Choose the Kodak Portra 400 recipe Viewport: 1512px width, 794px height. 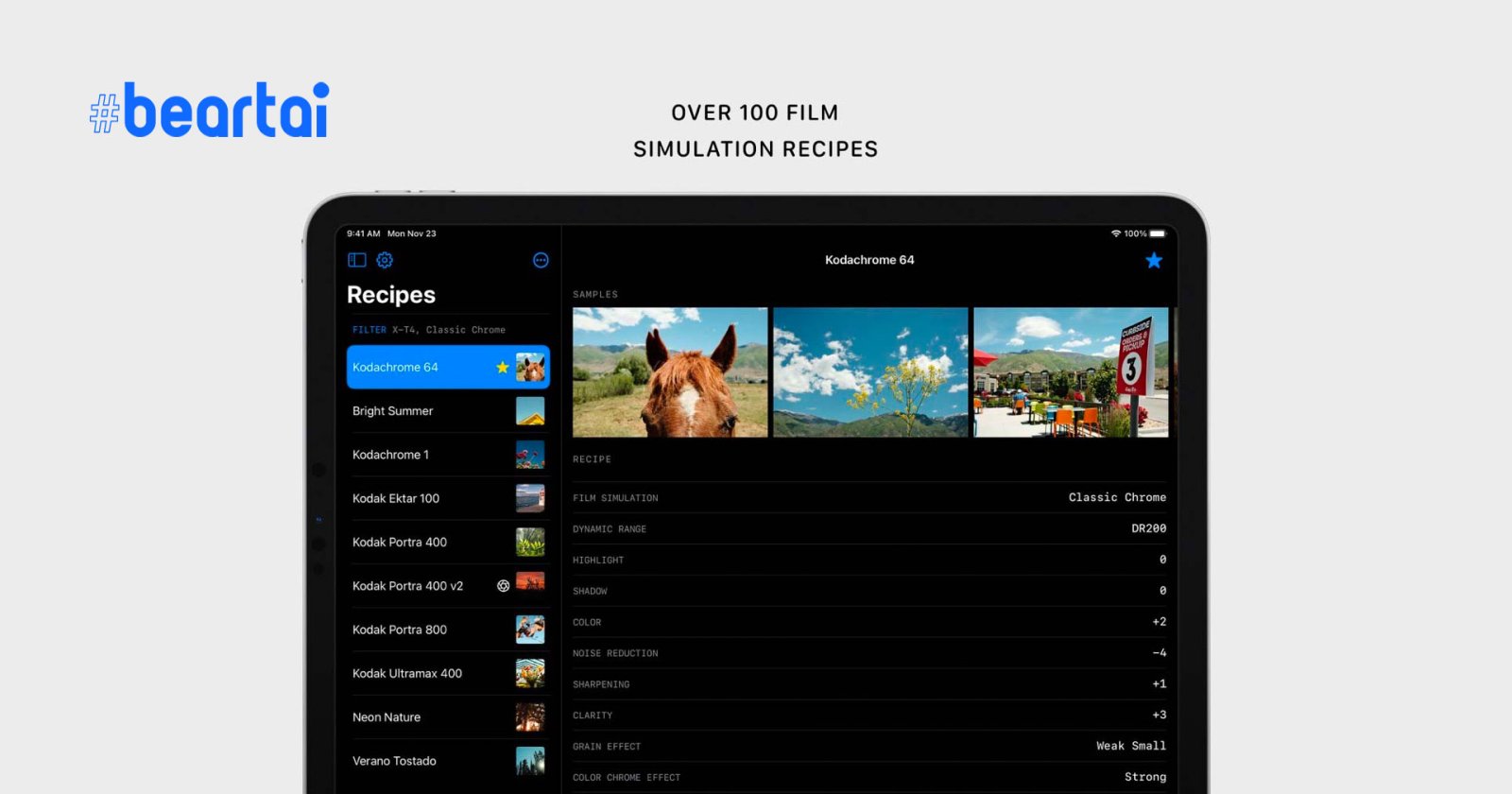tap(400, 542)
